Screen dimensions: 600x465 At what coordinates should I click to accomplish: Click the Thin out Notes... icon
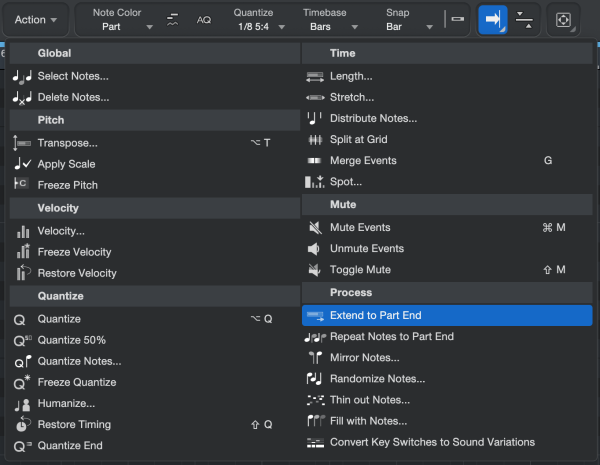(x=315, y=400)
